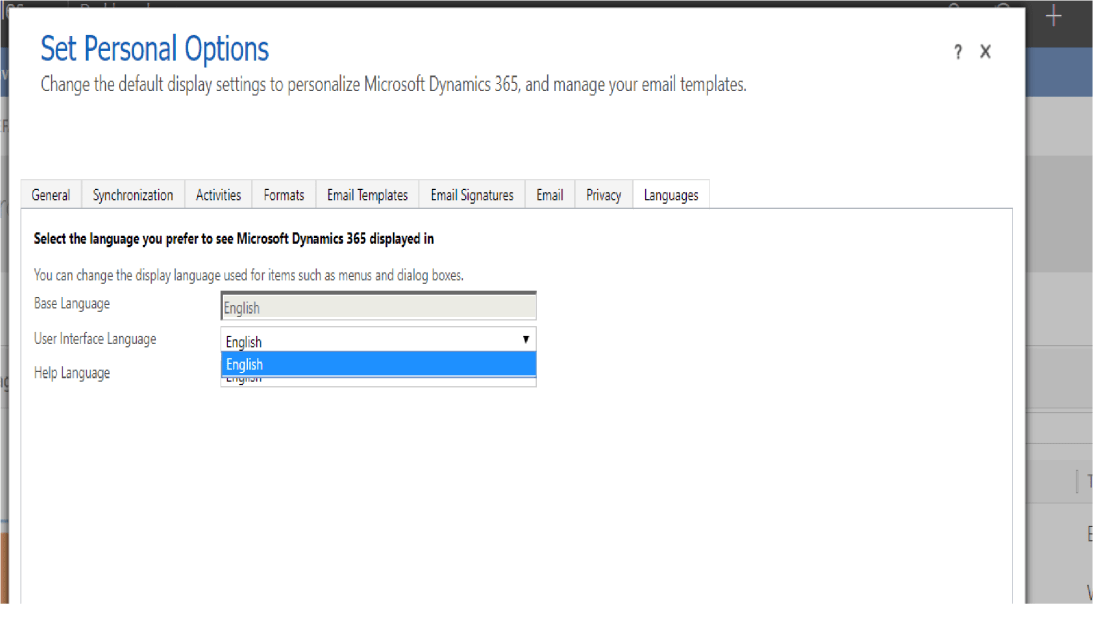Viewport: 1100px width, 618px height.
Task: Switch to Email Signatures tab
Action: pos(472,195)
